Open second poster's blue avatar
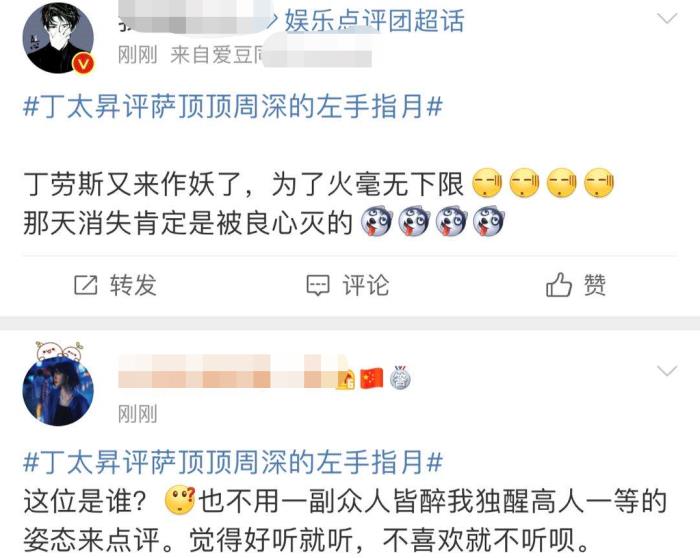Image resolution: width=700 pixels, height=558 pixels. click(58, 387)
